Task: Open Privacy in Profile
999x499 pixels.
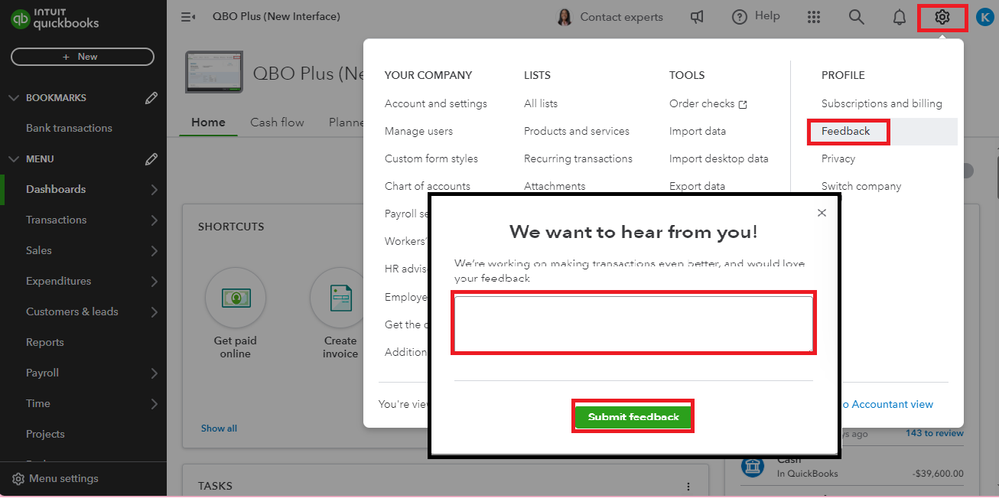Action: click(838, 159)
